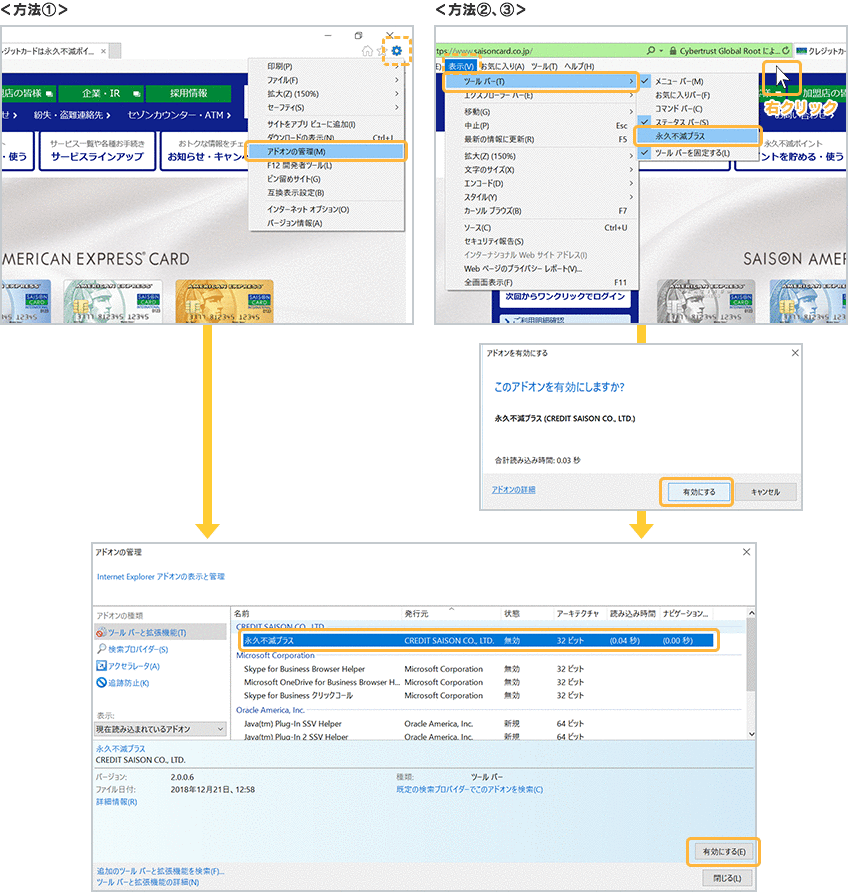Close the browser tab with its x
Viewport: 848px width, 892px height.
(103, 51)
